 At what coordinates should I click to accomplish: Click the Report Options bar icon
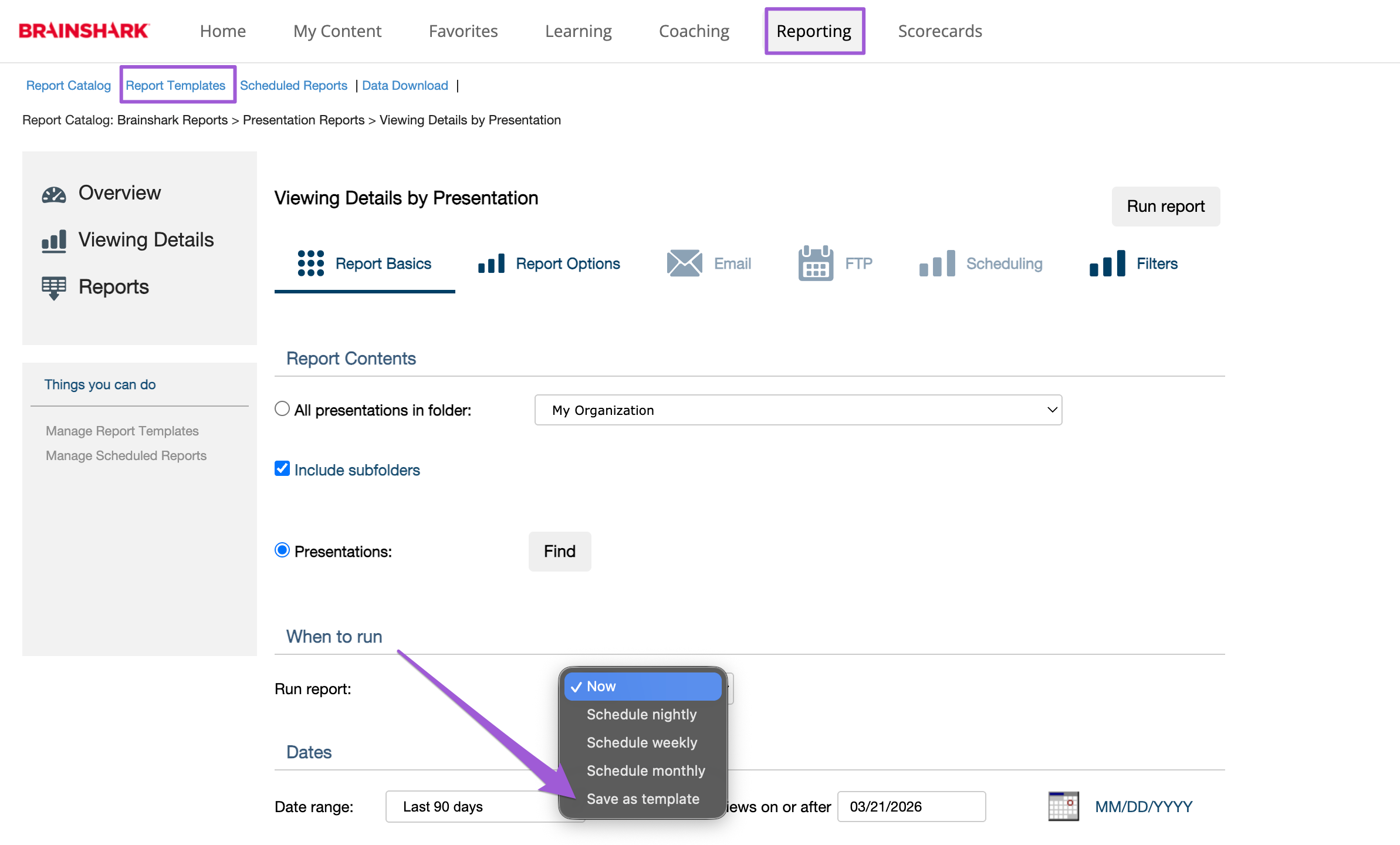tap(492, 263)
